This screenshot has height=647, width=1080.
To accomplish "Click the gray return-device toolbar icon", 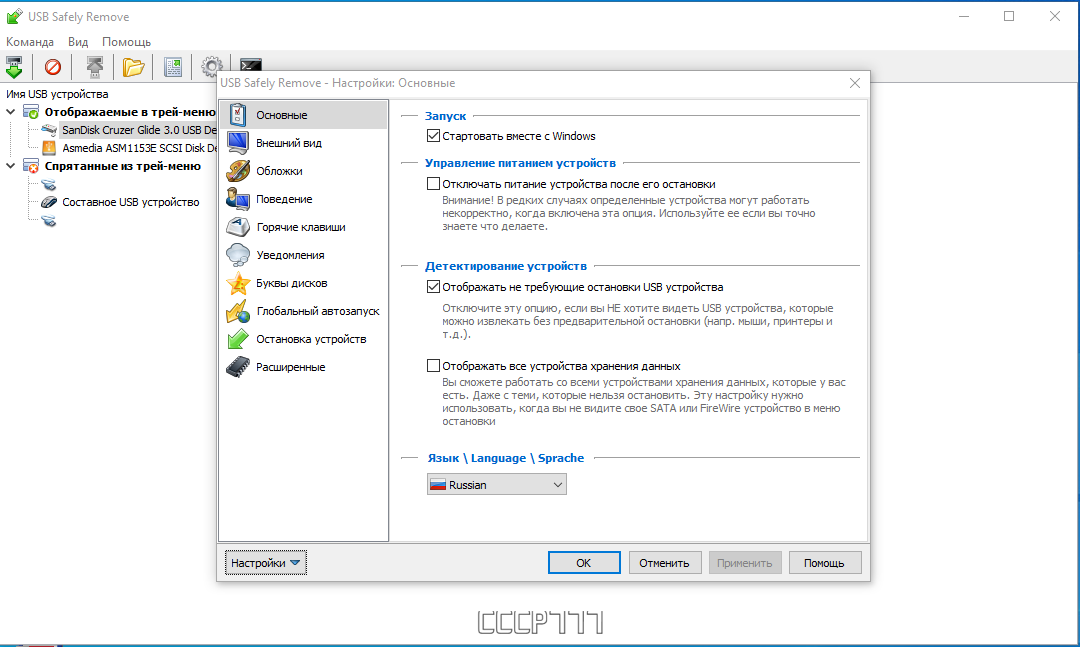I will click(94, 67).
